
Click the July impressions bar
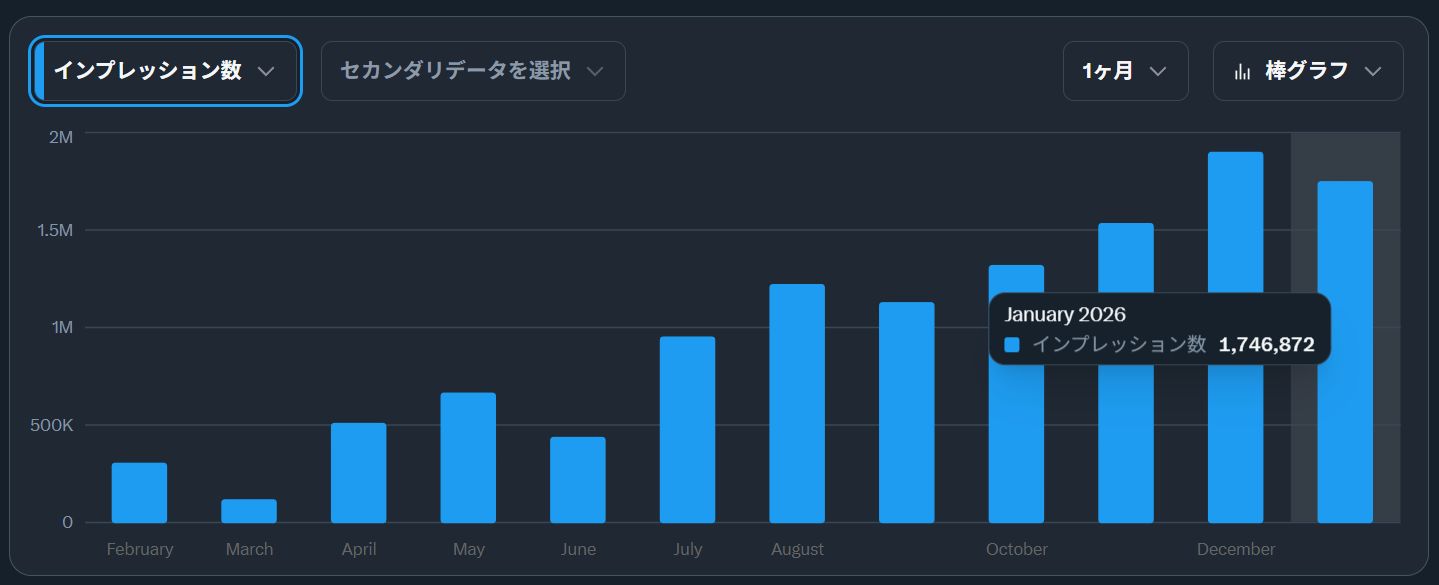point(687,430)
